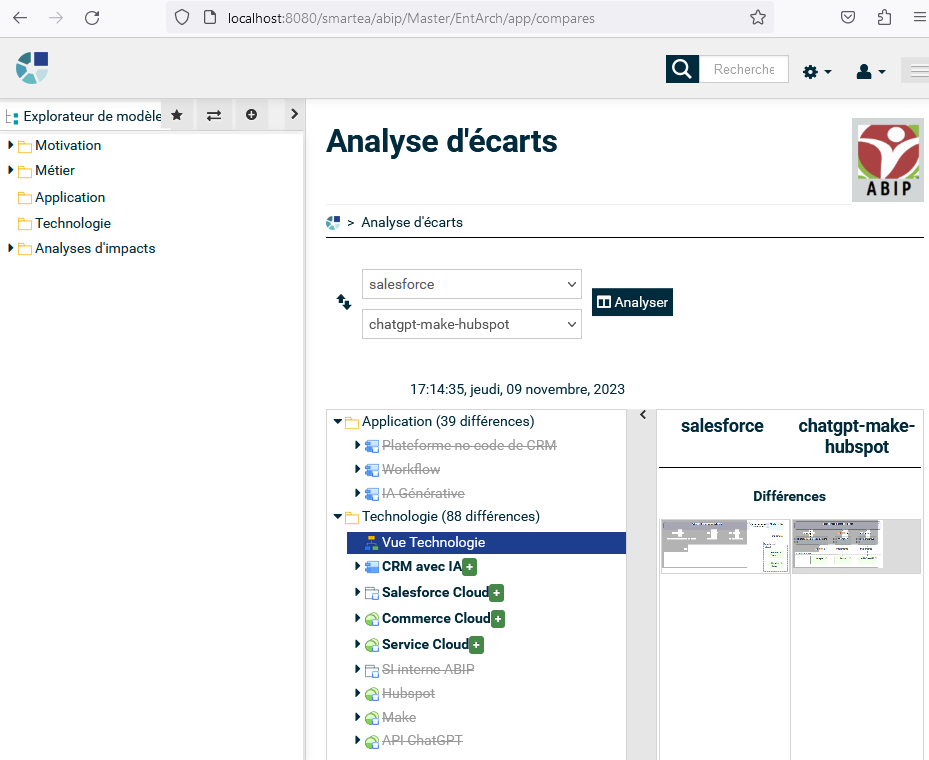Click inside the Recherche search field
This screenshot has width=929, height=760.
coord(744,69)
